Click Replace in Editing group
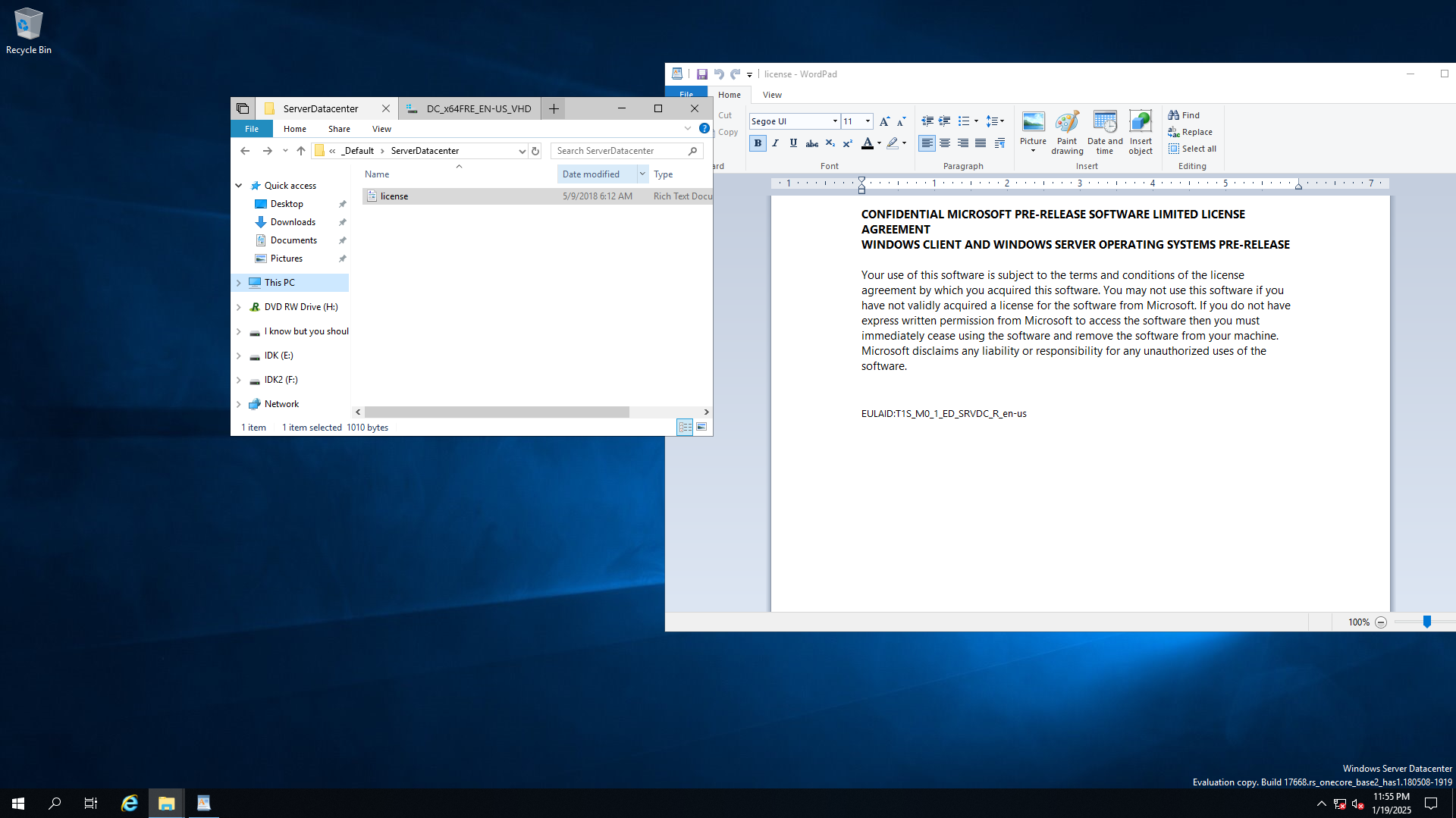Image resolution: width=1456 pixels, height=818 pixels. [x=1190, y=132]
